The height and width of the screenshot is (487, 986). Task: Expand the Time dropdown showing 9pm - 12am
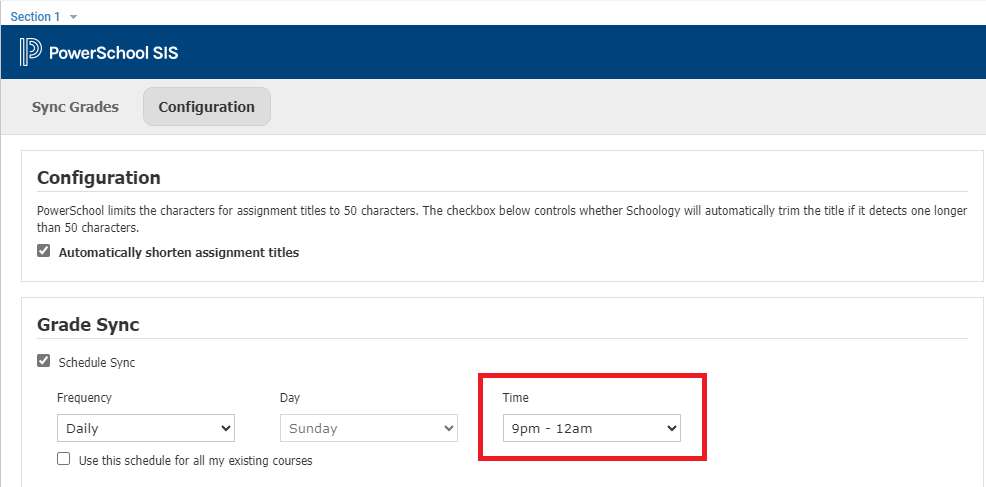(x=591, y=429)
